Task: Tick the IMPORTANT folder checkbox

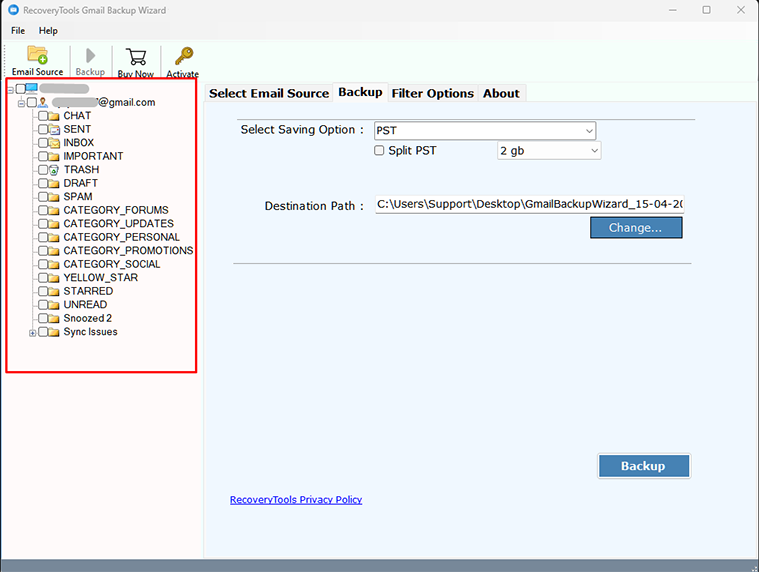Action: 43,156
